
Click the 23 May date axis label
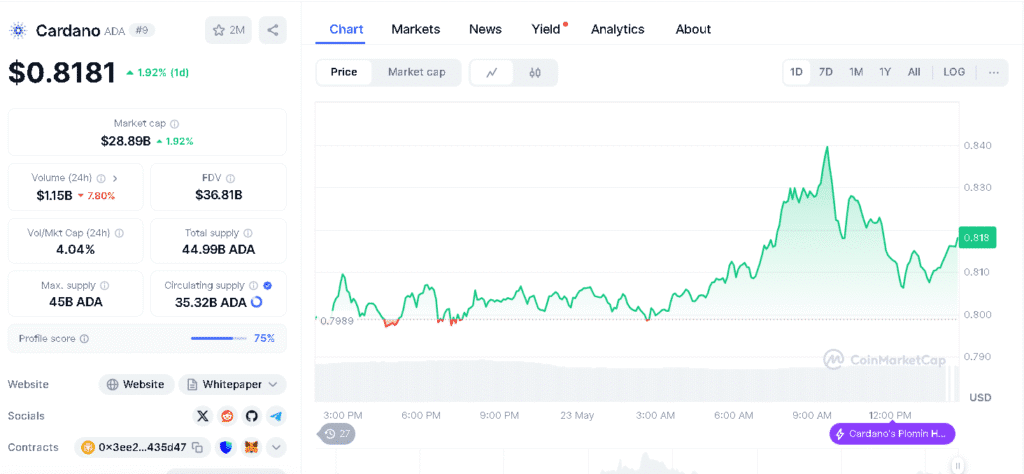578,415
